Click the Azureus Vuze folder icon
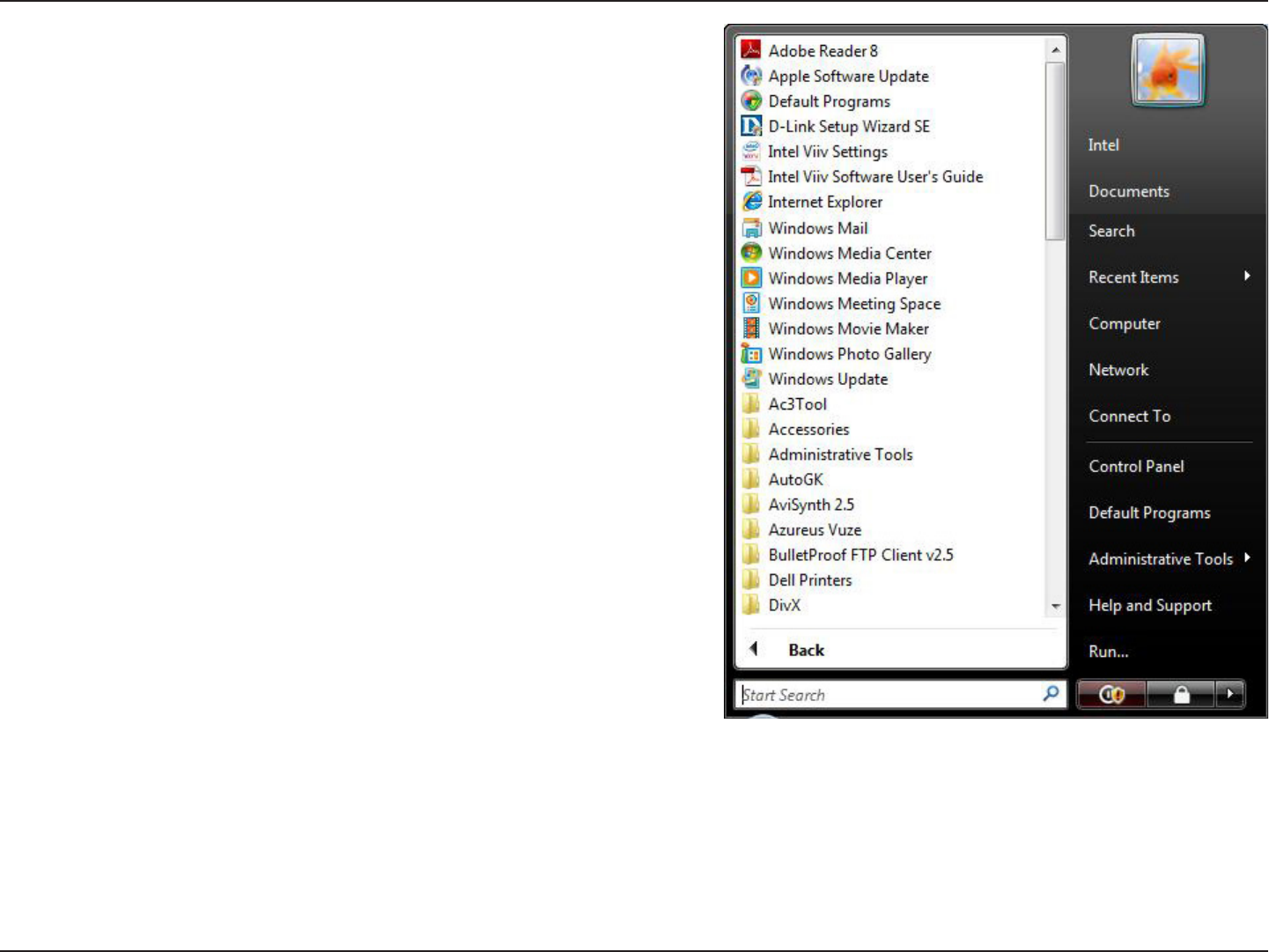 (751, 529)
